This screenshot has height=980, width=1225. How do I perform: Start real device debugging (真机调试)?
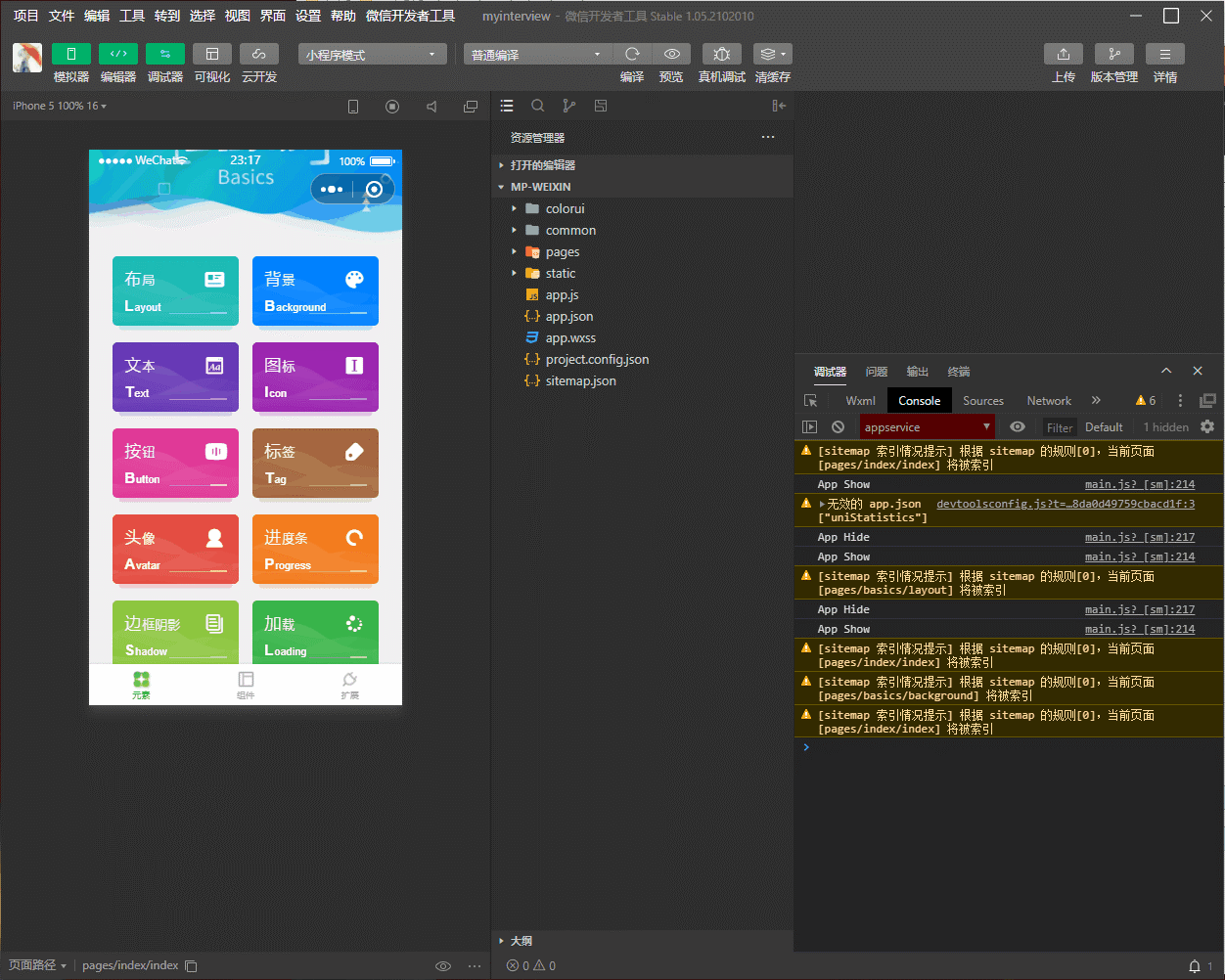[x=722, y=54]
